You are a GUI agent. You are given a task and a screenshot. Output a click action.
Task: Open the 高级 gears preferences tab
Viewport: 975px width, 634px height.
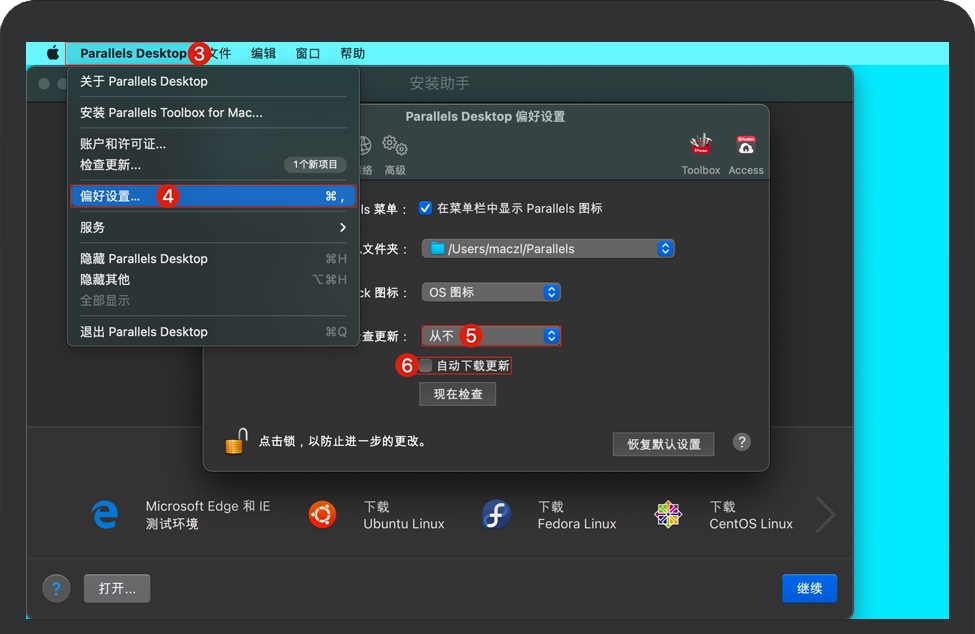point(395,155)
